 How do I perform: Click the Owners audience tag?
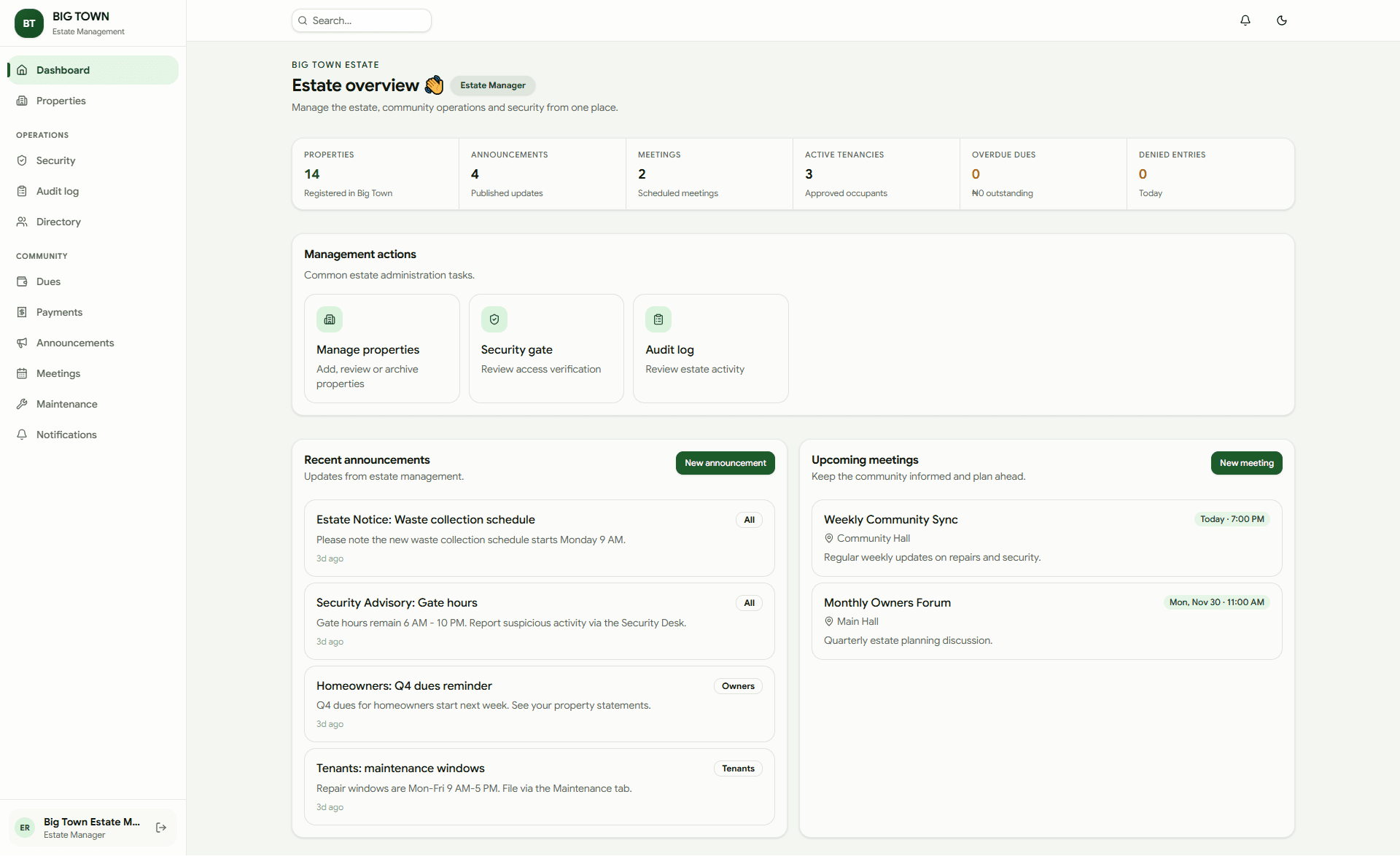pyautogui.click(x=738, y=686)
